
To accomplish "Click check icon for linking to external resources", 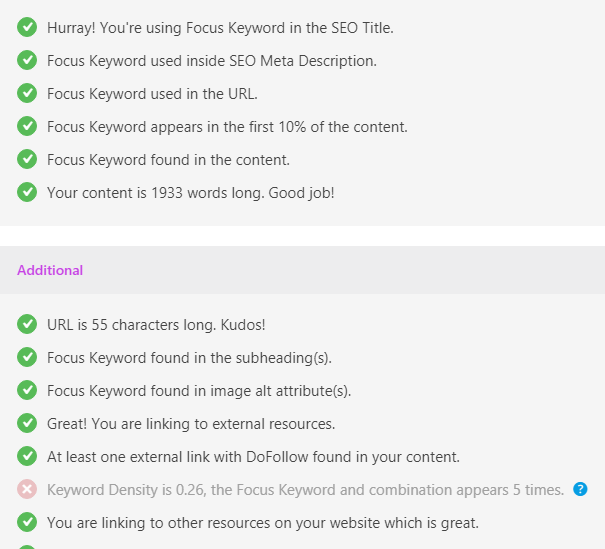I will pyautogui.click(x=28, y=424).
